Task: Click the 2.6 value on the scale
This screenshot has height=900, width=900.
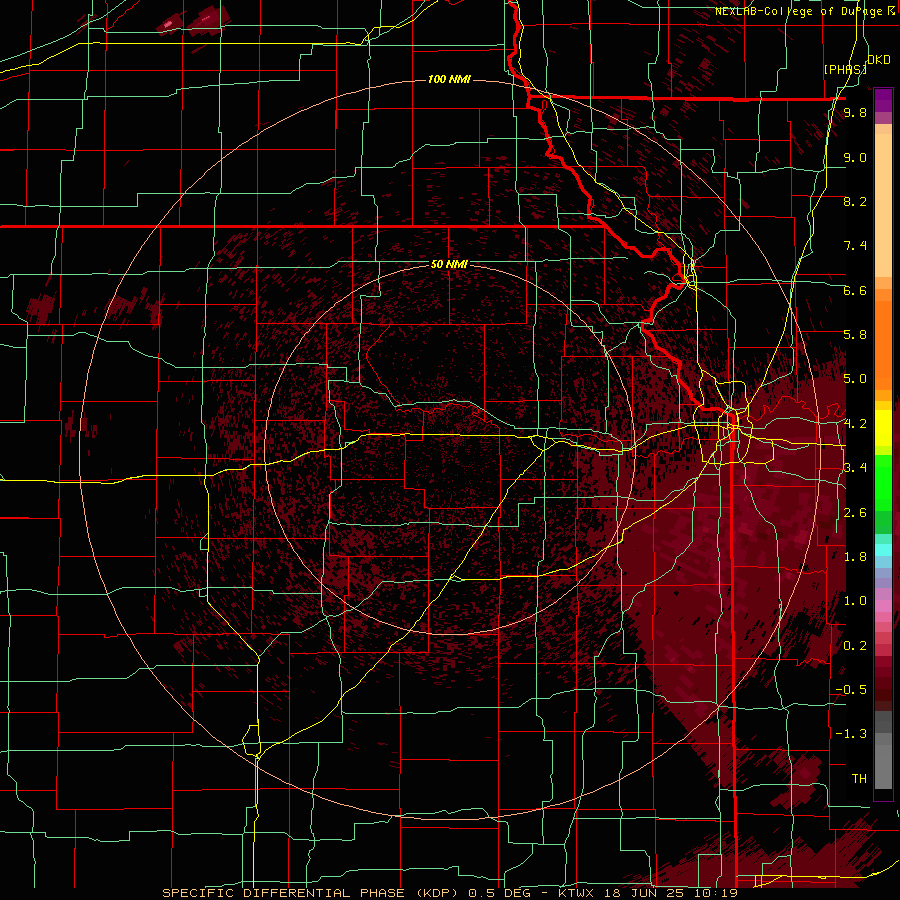Action: (855, 513)
